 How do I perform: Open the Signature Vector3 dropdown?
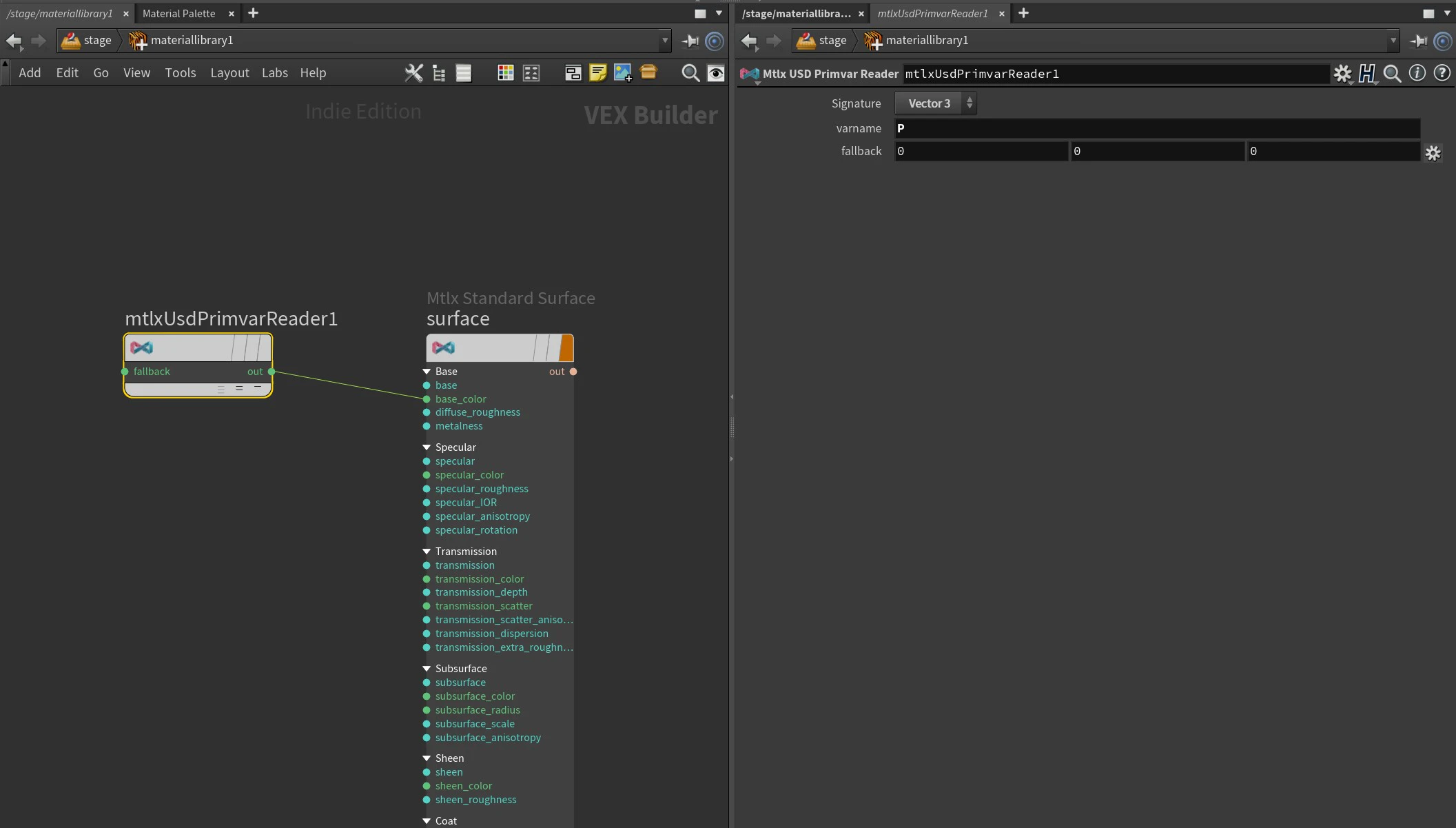936,103
